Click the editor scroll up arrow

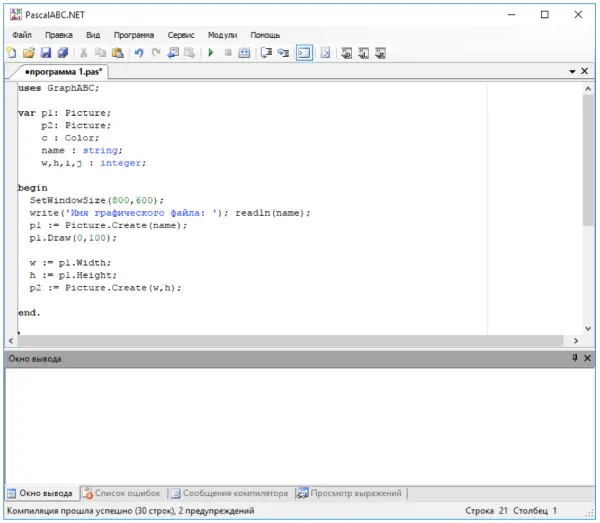(x=588, y=89)
